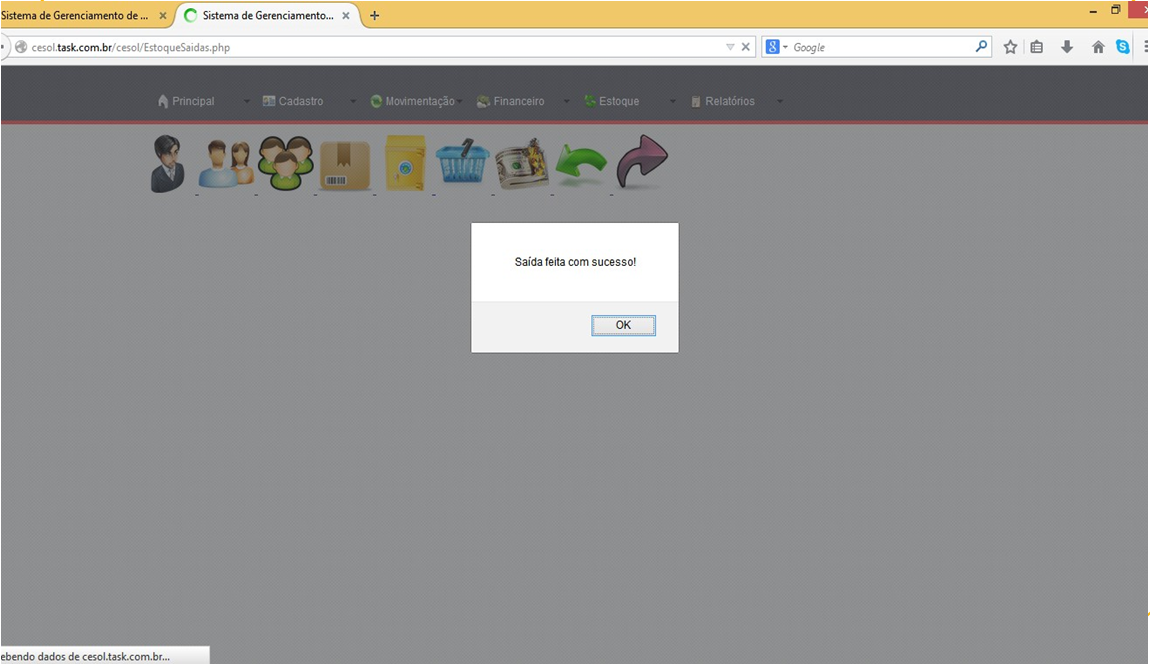1150x664 pixels.
Task: Click the cardboard box with barcode icon
Action: point(344,165)
